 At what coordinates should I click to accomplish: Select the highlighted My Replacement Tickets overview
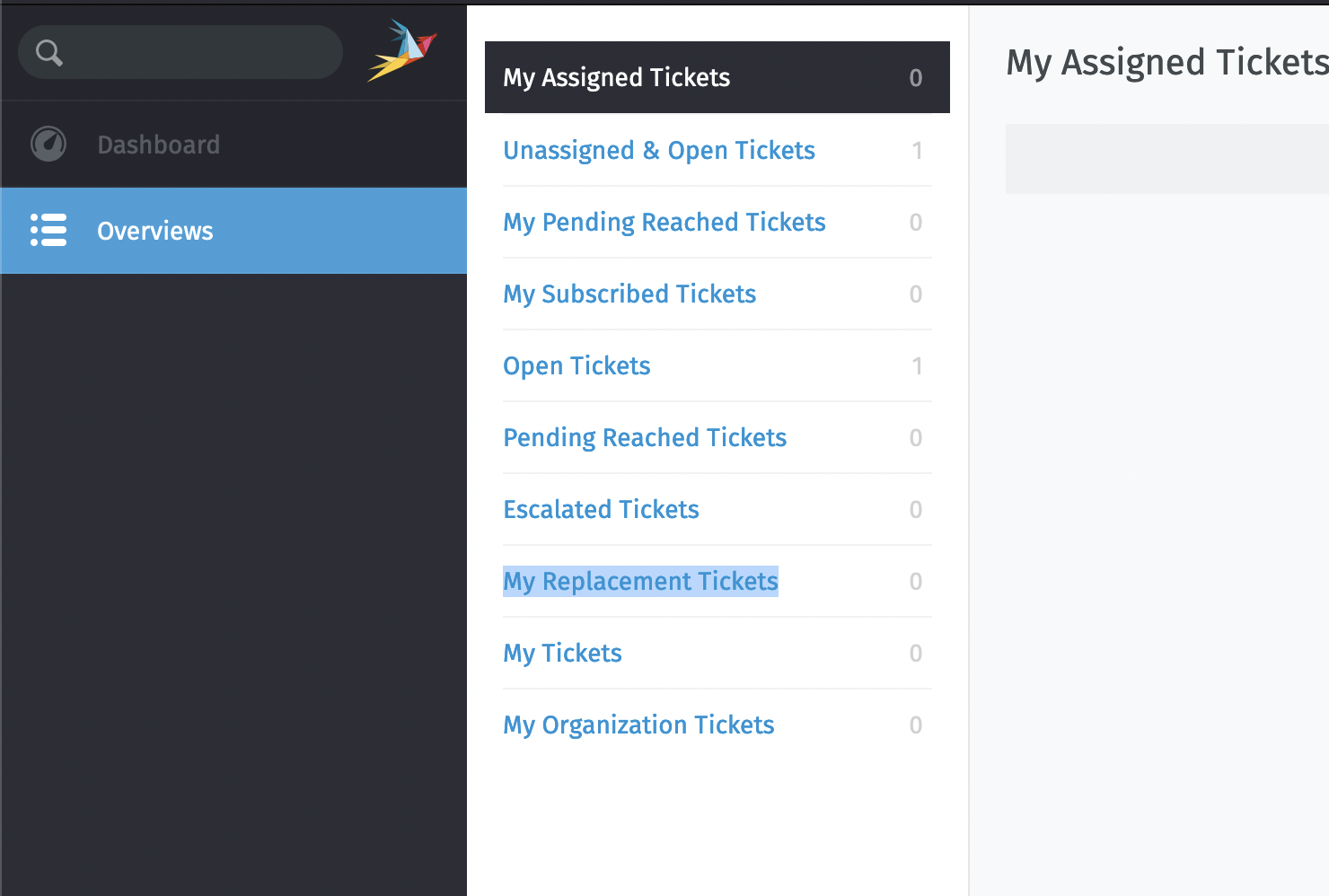tap(639, 581)
